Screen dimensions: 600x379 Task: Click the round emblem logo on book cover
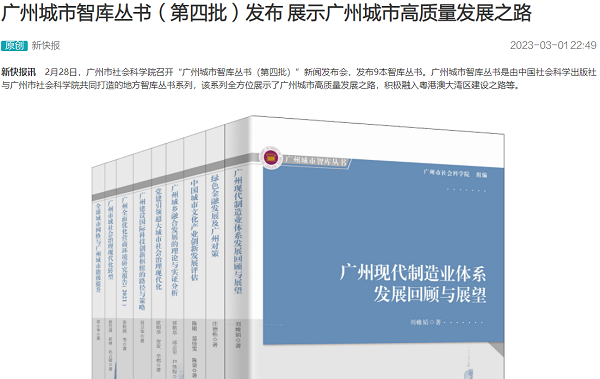tap(271, 157)
